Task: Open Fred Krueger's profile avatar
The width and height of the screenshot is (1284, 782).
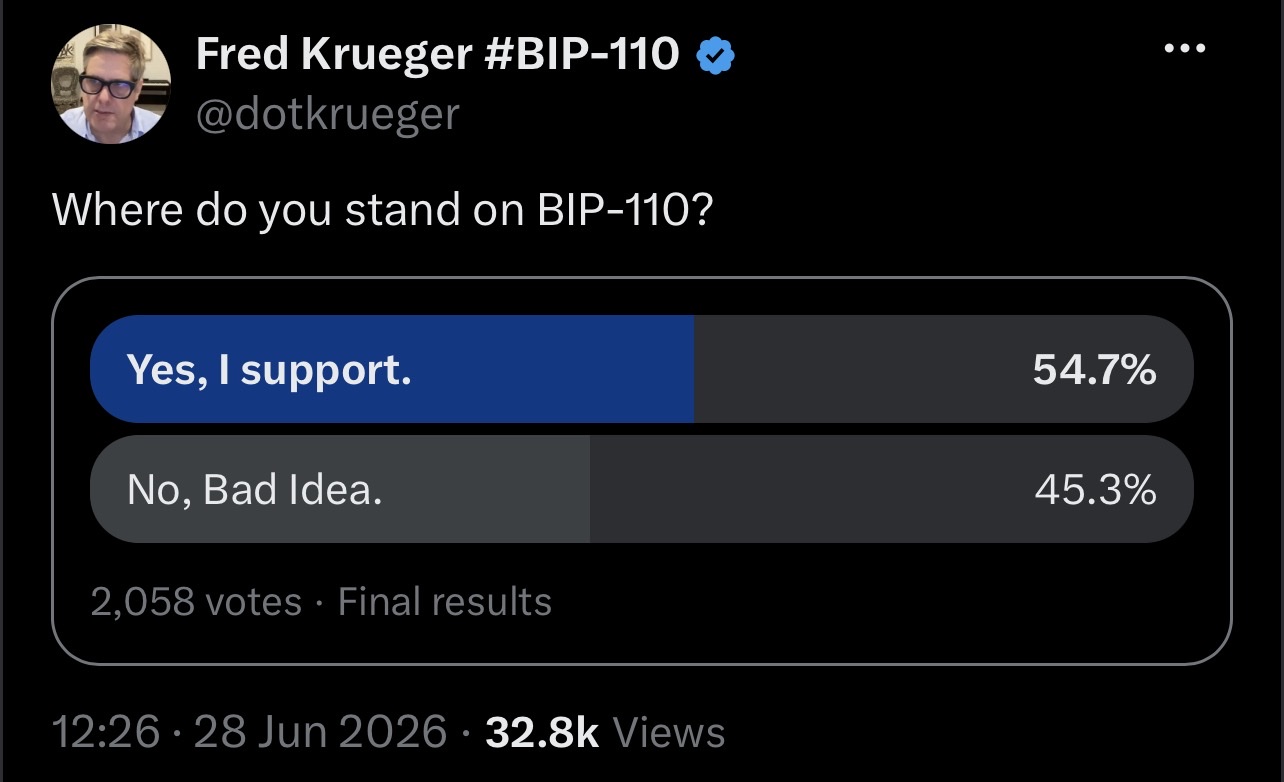Action: point(111,83)
